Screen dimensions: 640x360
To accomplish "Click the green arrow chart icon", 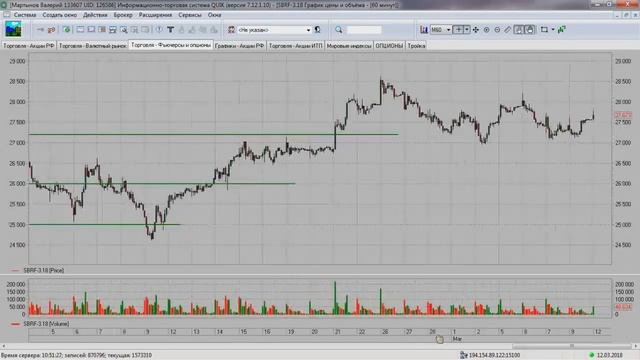I will [x=562, y=30].
